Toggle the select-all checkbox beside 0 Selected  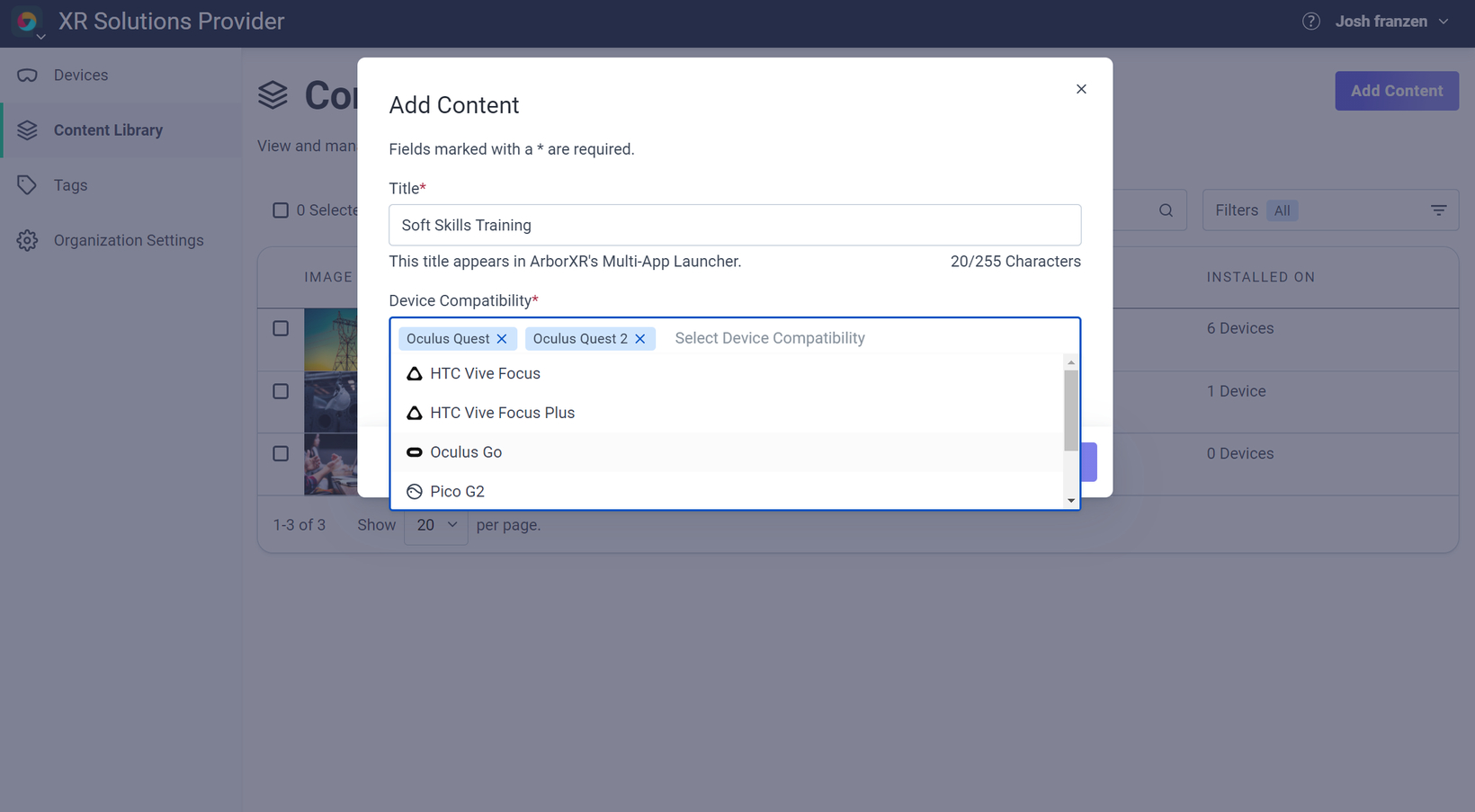281,210
